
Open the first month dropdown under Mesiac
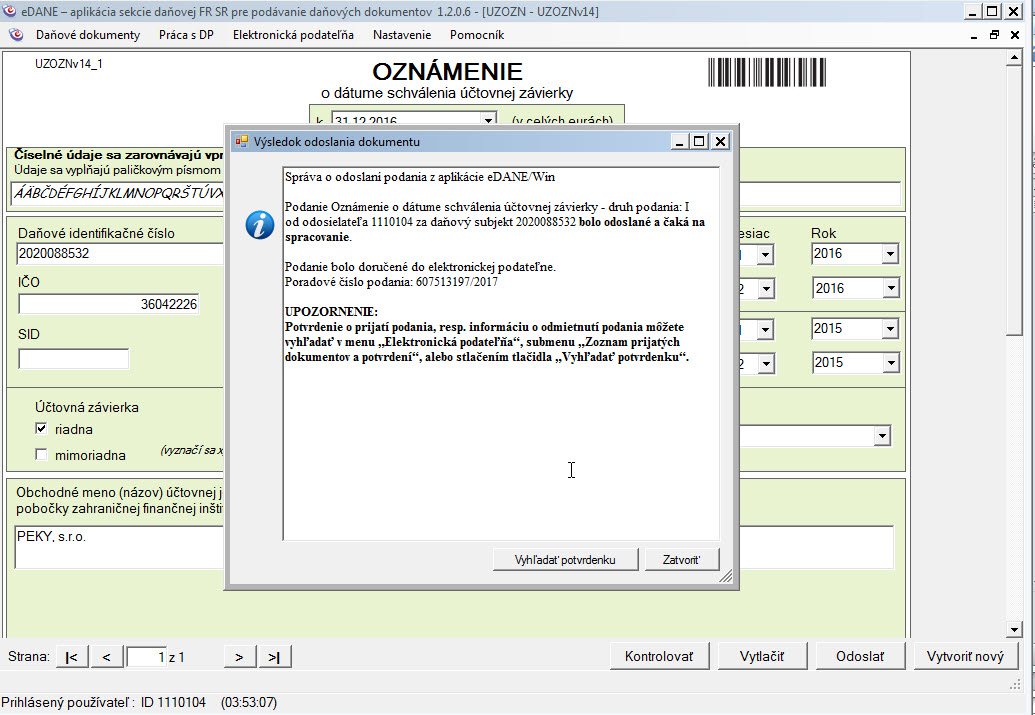coord(765,254)
